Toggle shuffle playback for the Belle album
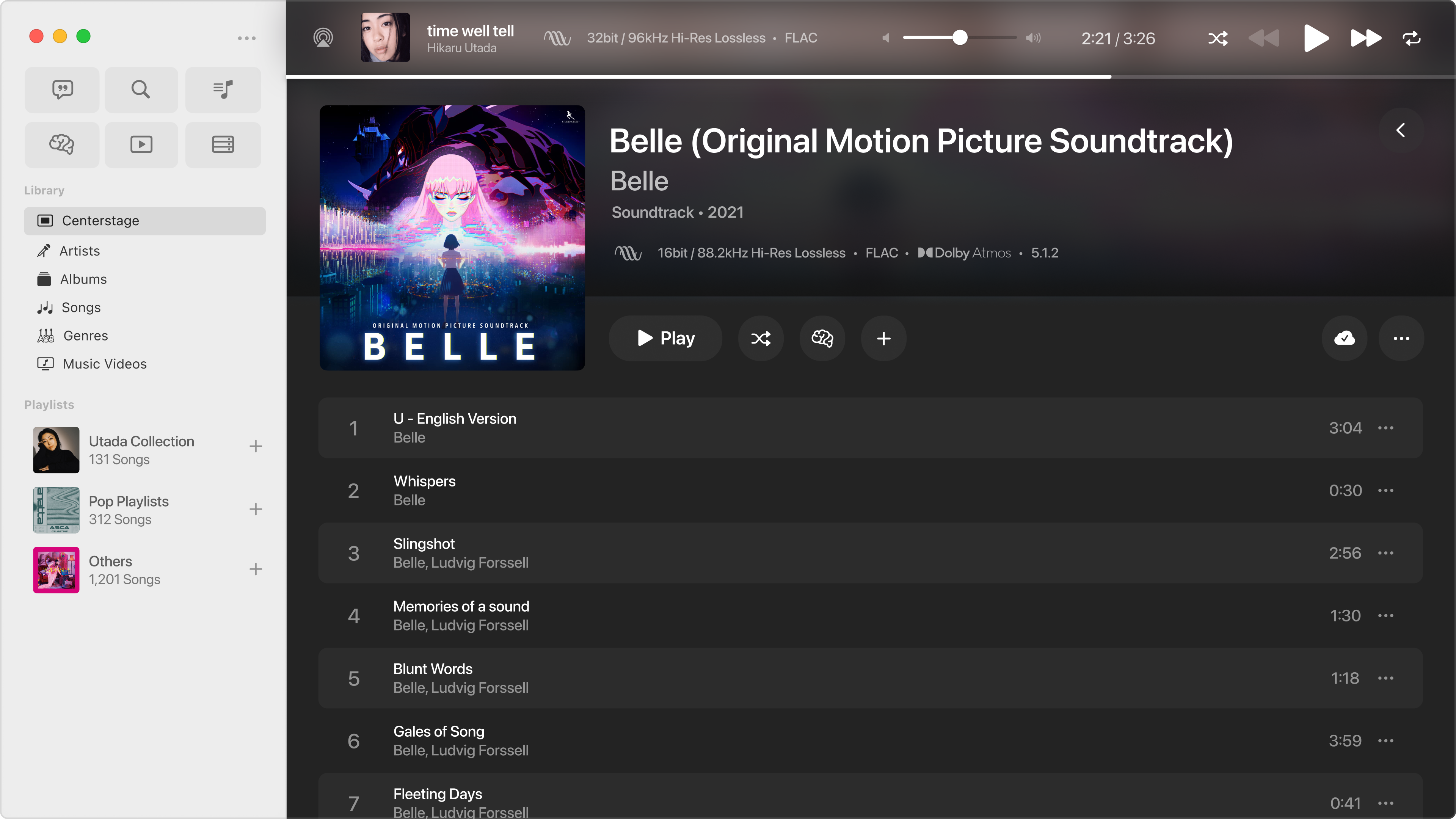Image resolution: width=1456 pixels, height=819 pixels. tap(760, 338)
